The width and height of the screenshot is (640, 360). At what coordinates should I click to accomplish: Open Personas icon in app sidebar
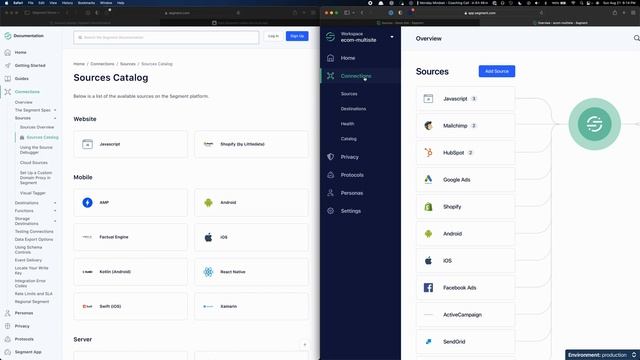coord(331,193)
